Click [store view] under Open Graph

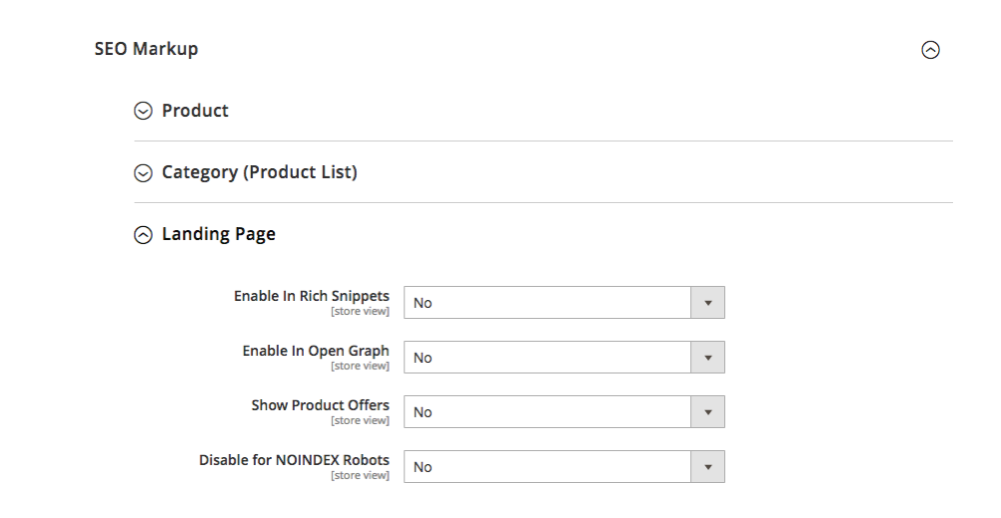click(360, 366)
